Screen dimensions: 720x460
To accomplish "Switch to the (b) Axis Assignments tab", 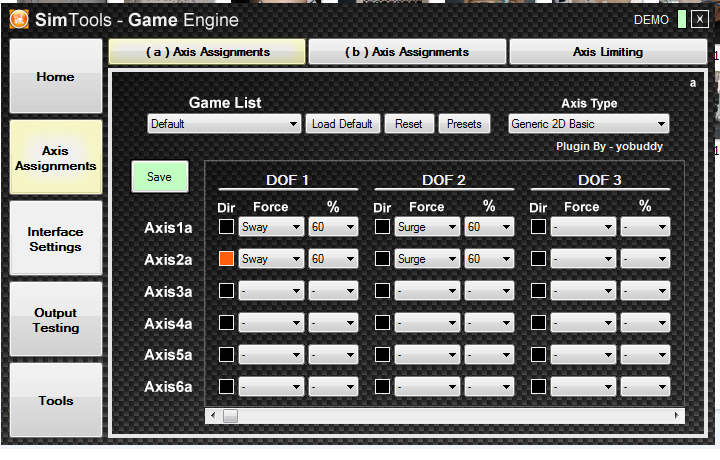I will [407, 52].
